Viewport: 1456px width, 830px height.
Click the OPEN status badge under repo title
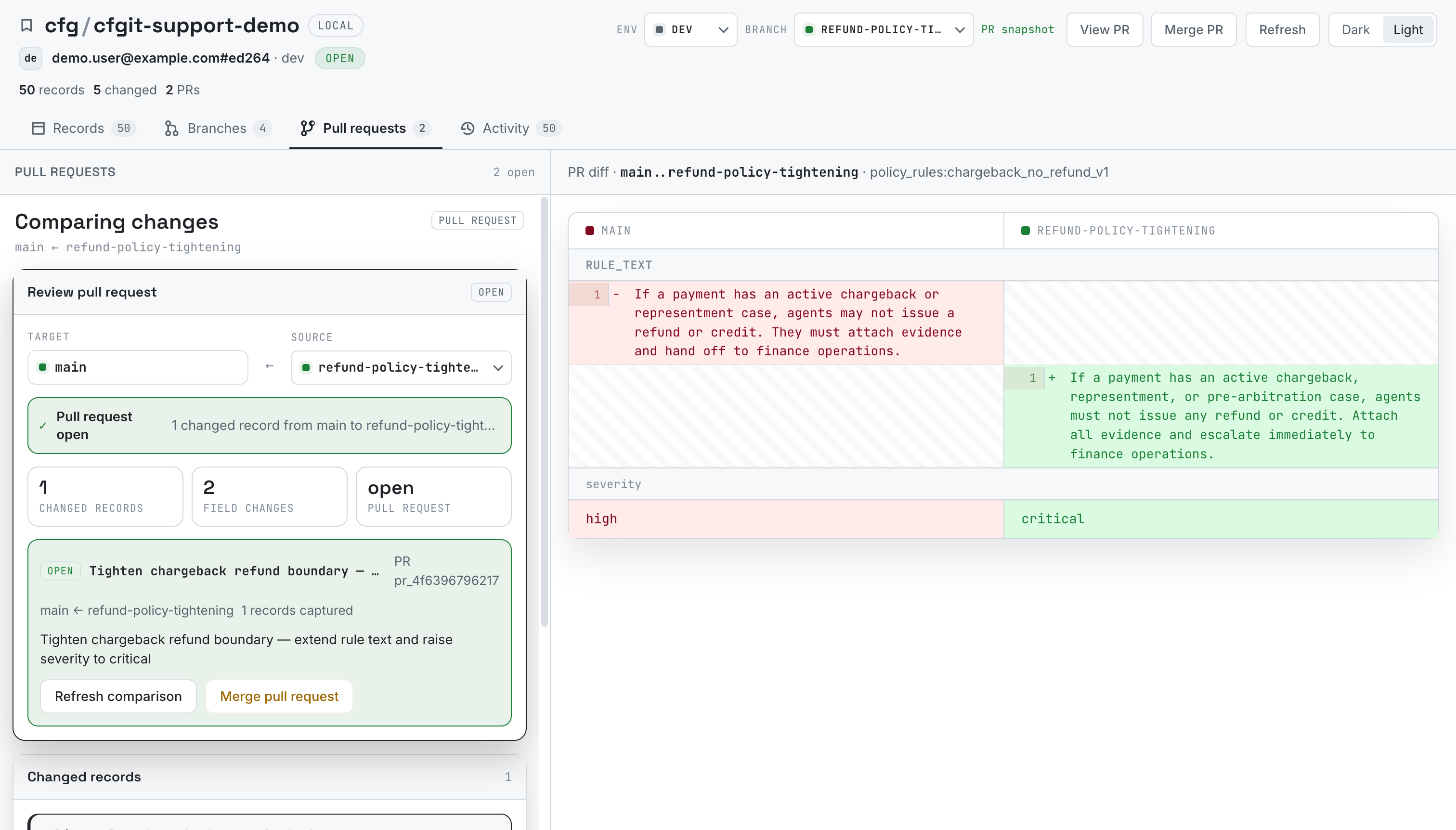pyautogui.click(x=340, y=58)
